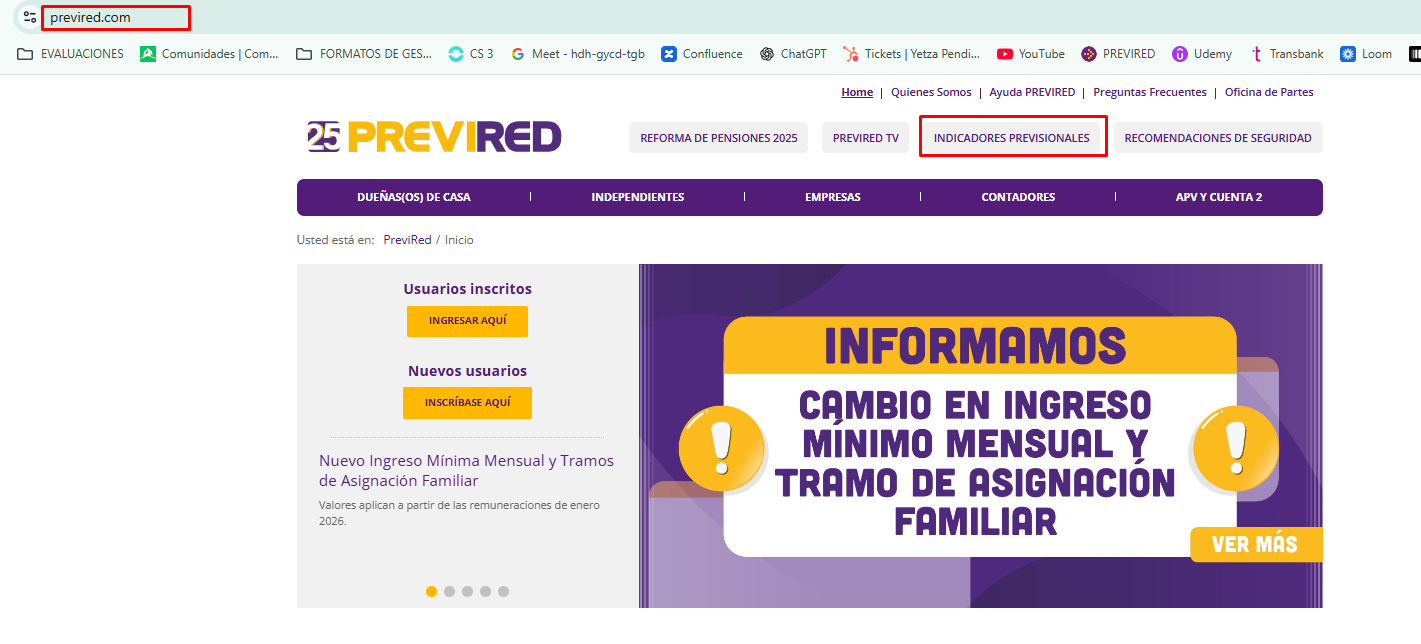Open the YouTube bookmark
The width and height of the screenshot is (1421, 644).
click(x=1030, y=54)
